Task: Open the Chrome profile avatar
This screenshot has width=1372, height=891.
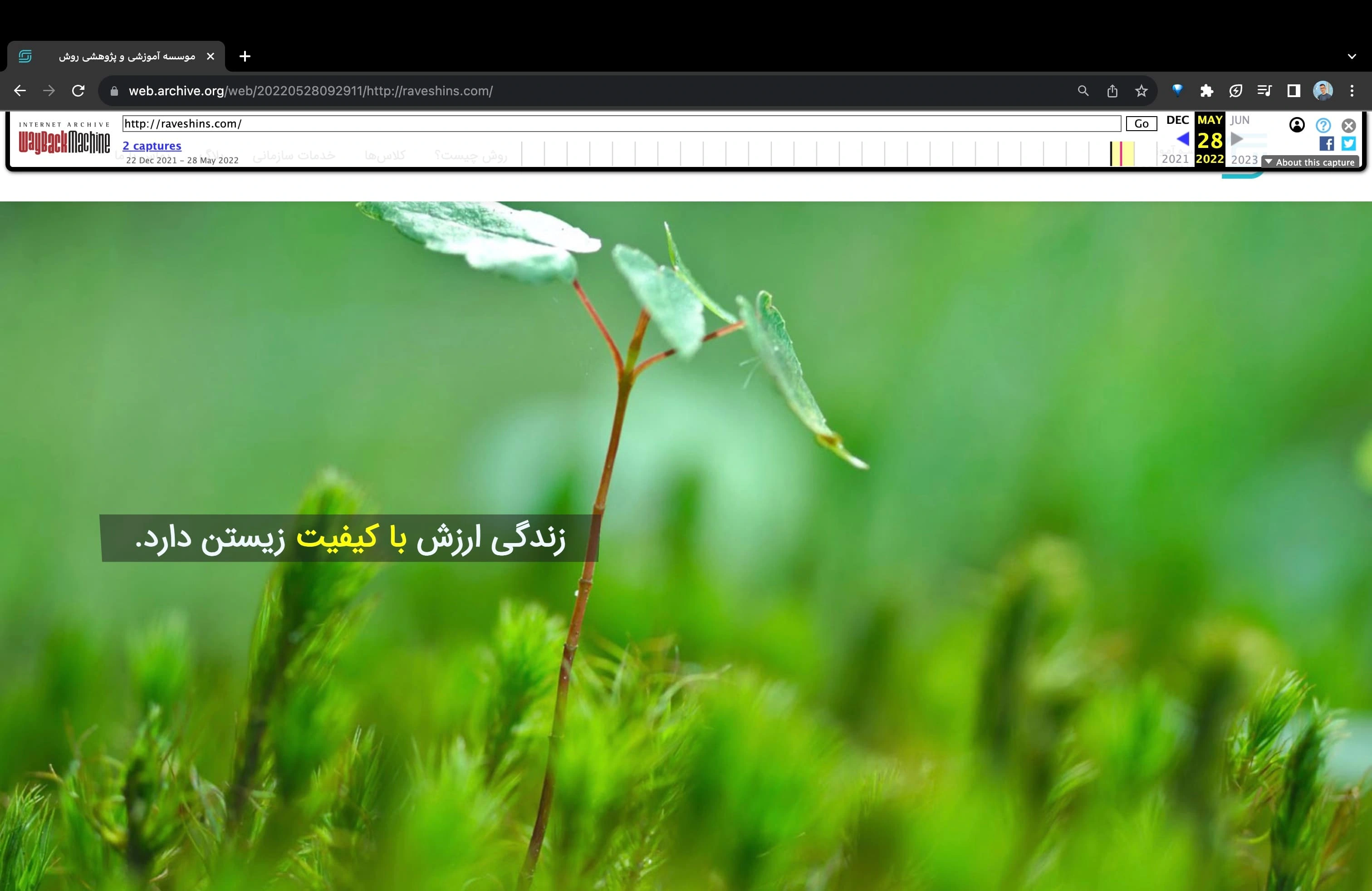Action: pos(1323,90)
